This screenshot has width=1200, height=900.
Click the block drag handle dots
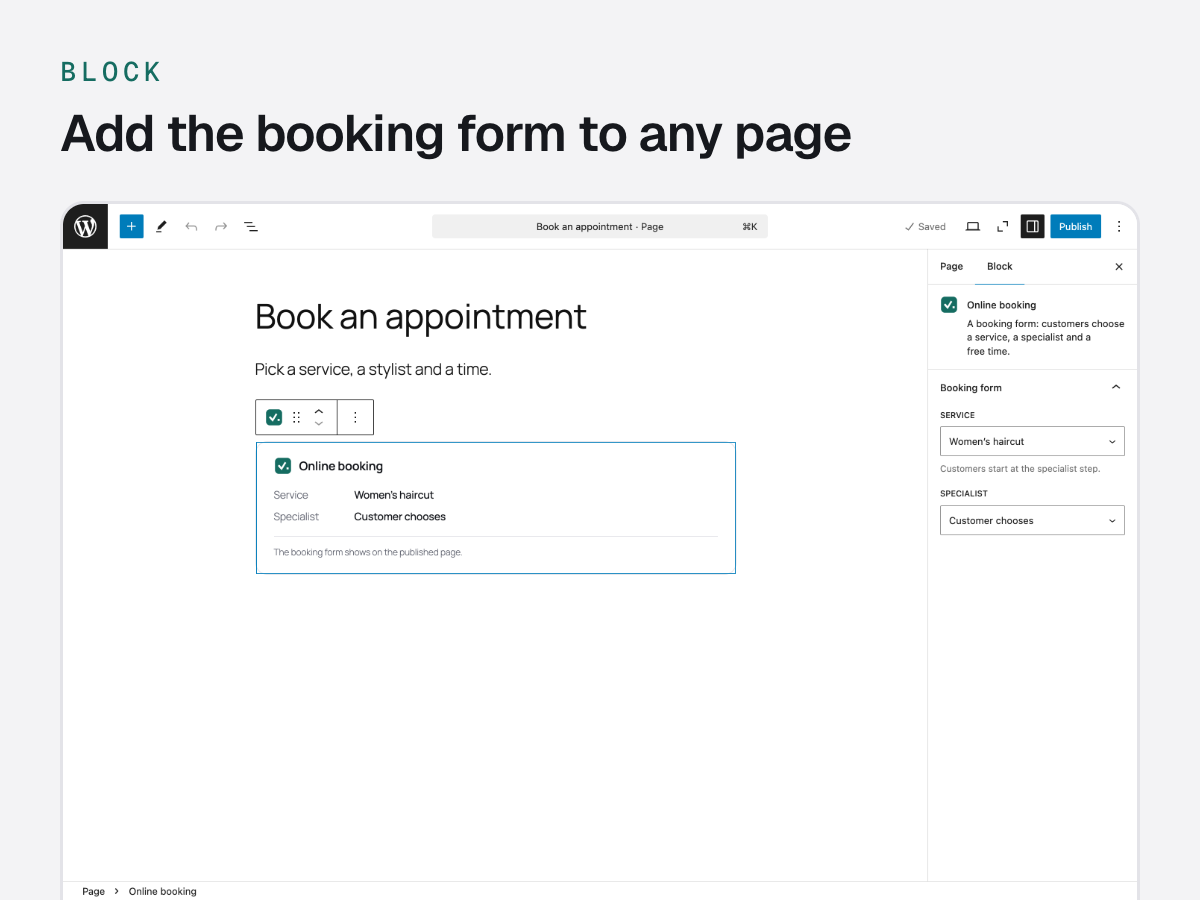coord(296,417)
